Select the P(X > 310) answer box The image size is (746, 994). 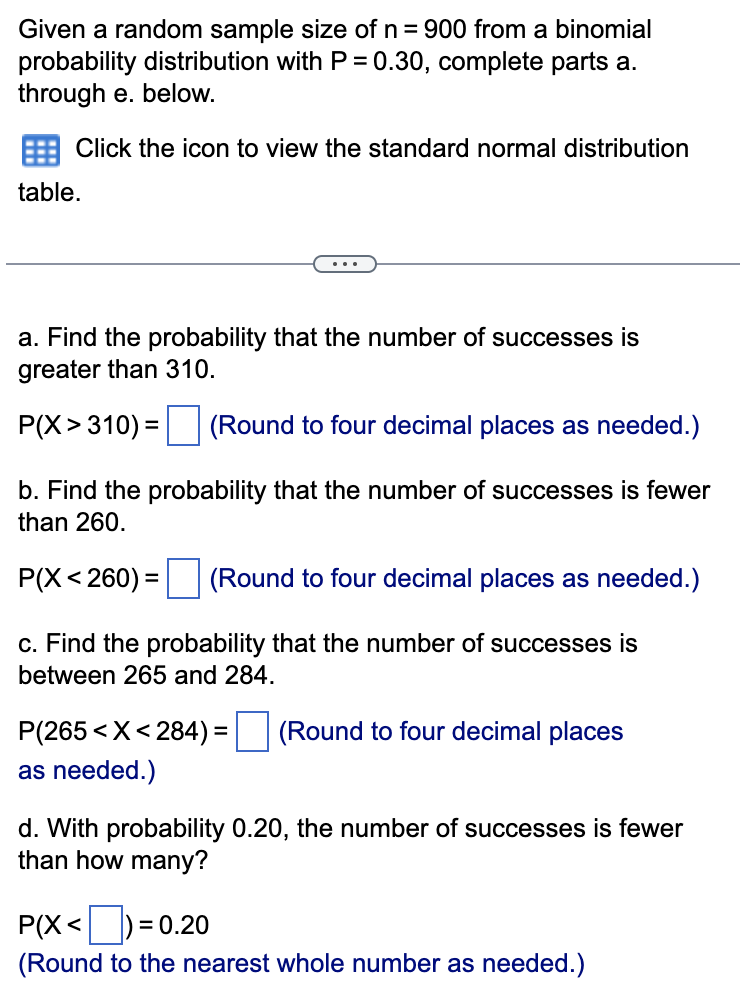click(183, 424)
